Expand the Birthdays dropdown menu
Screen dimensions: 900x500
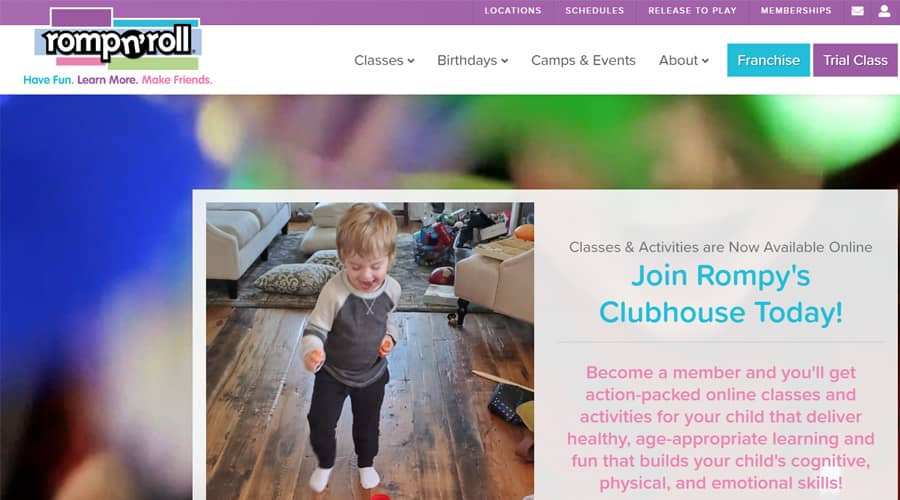tap(472, 60)
